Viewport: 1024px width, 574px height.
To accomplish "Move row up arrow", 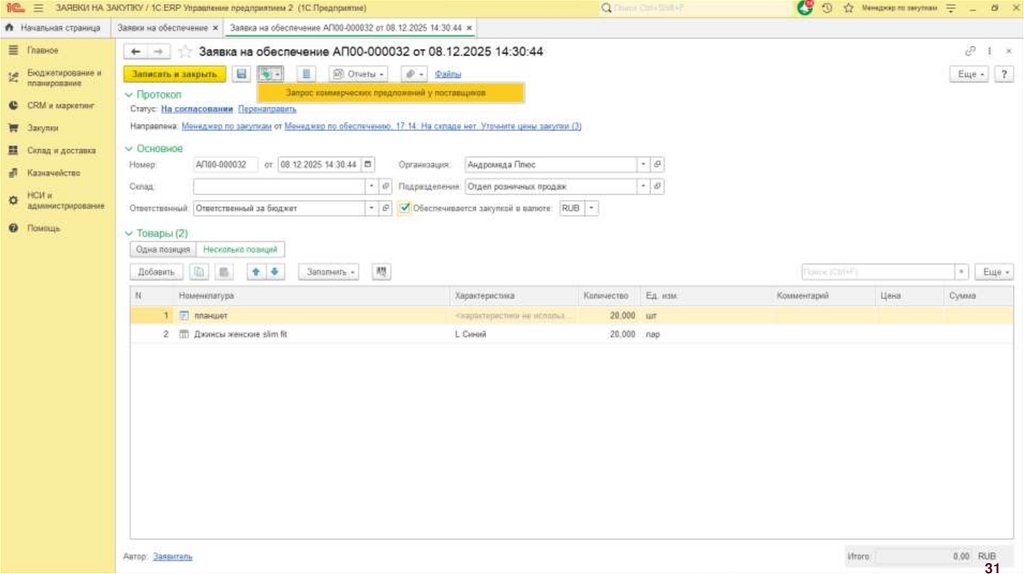I will (x=256, y=272).
